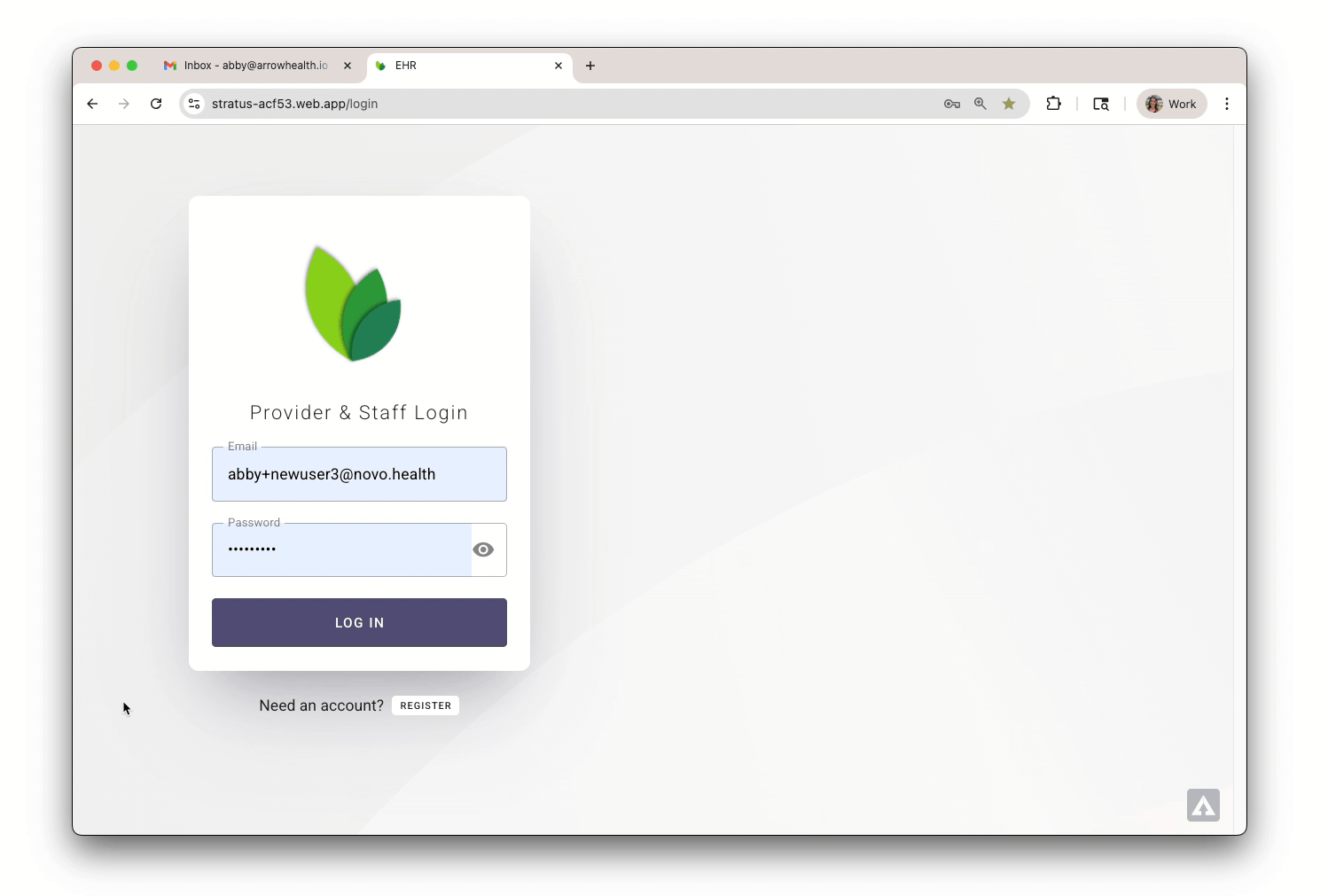Close the Inbox tab
This screenshot has width=1328, height=896.
348,66
